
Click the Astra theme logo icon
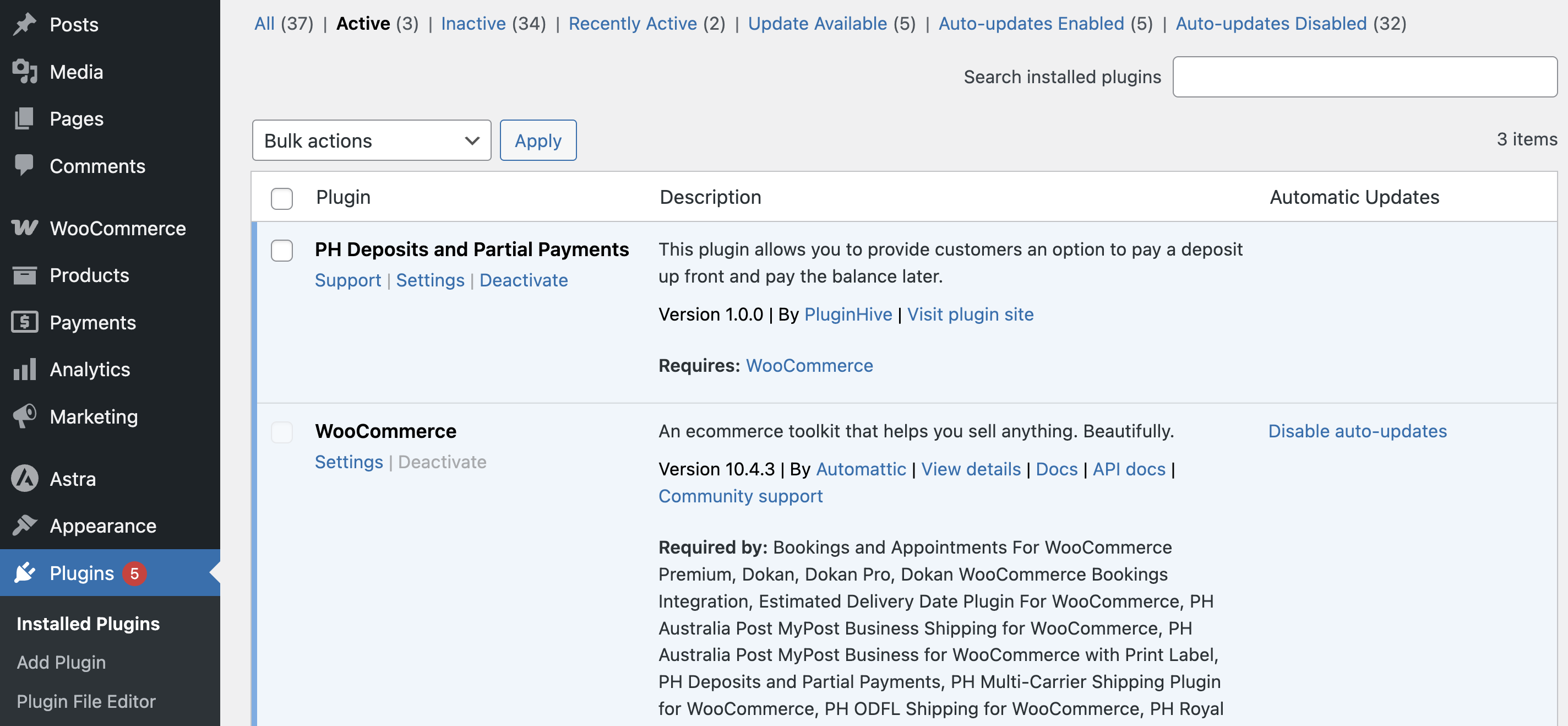(24, 479)
